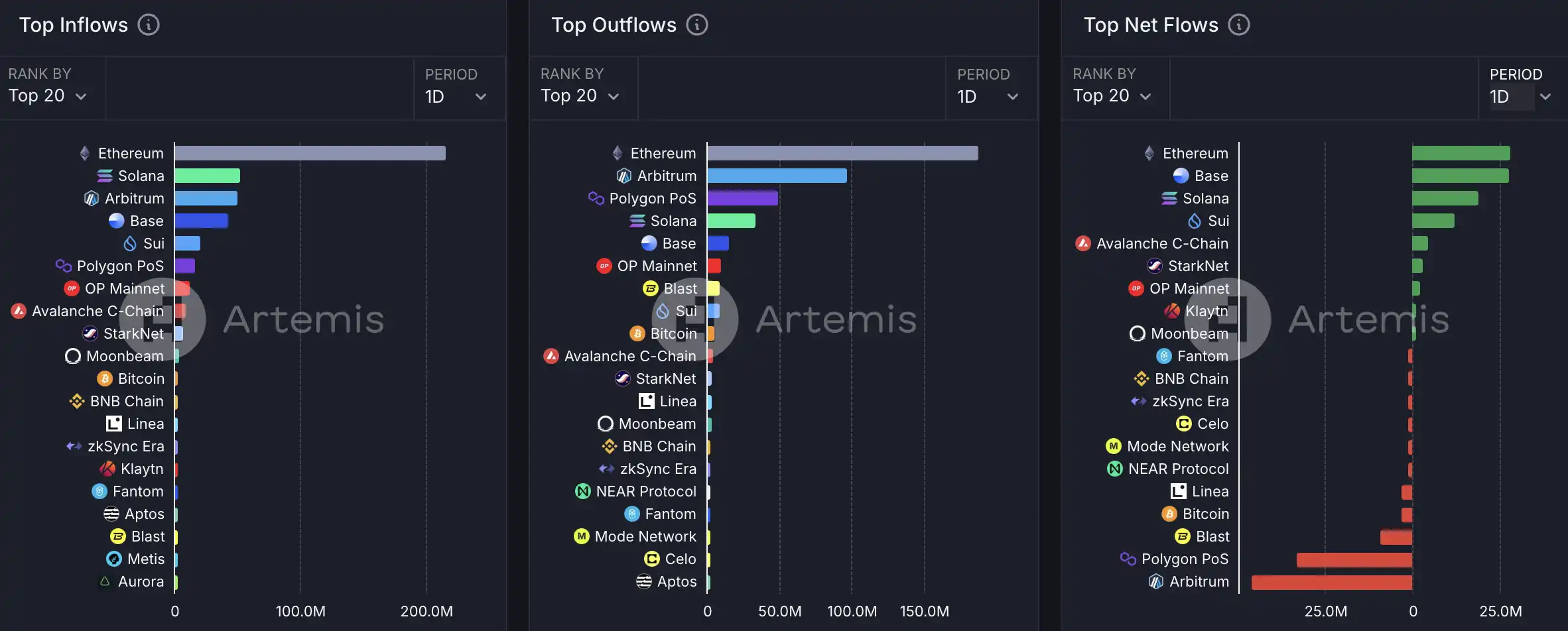Image resolution: width=1568 pixels, height=631 pixels.
Task: Click the Ethereum bar in Top Inflows chart
Action: pyautogui.click(x=310, y=153)
